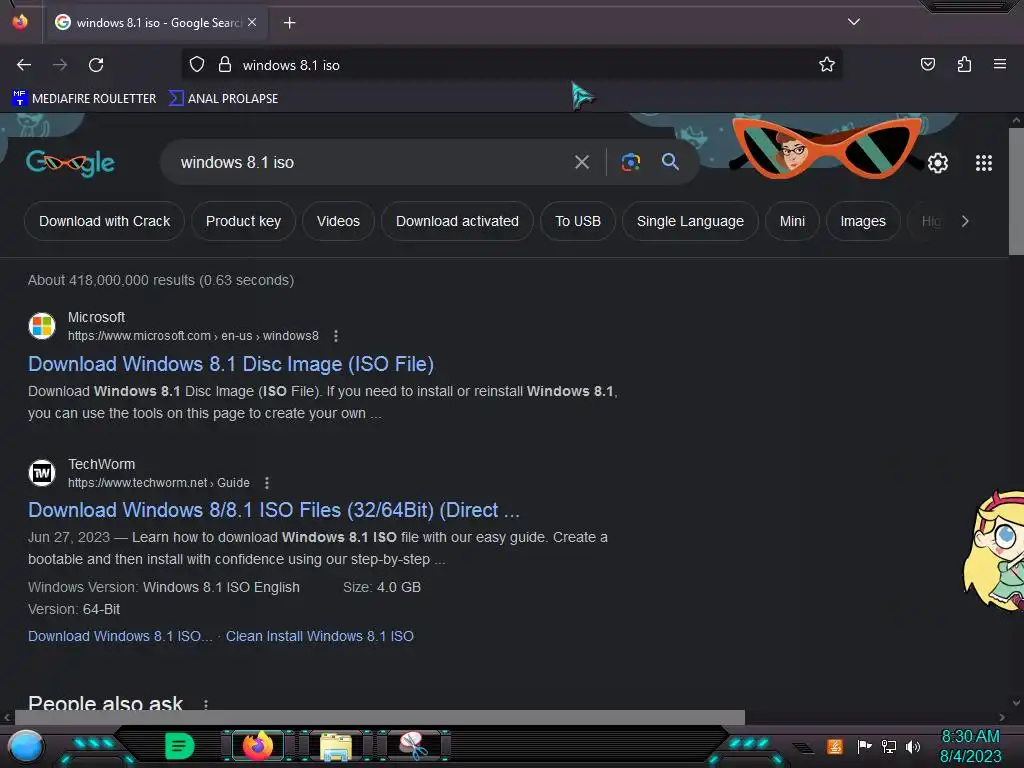Select the Product key filter chip
Image resolution: width=1024 pixels, height=768 pixels.
(x=243, y=221)
